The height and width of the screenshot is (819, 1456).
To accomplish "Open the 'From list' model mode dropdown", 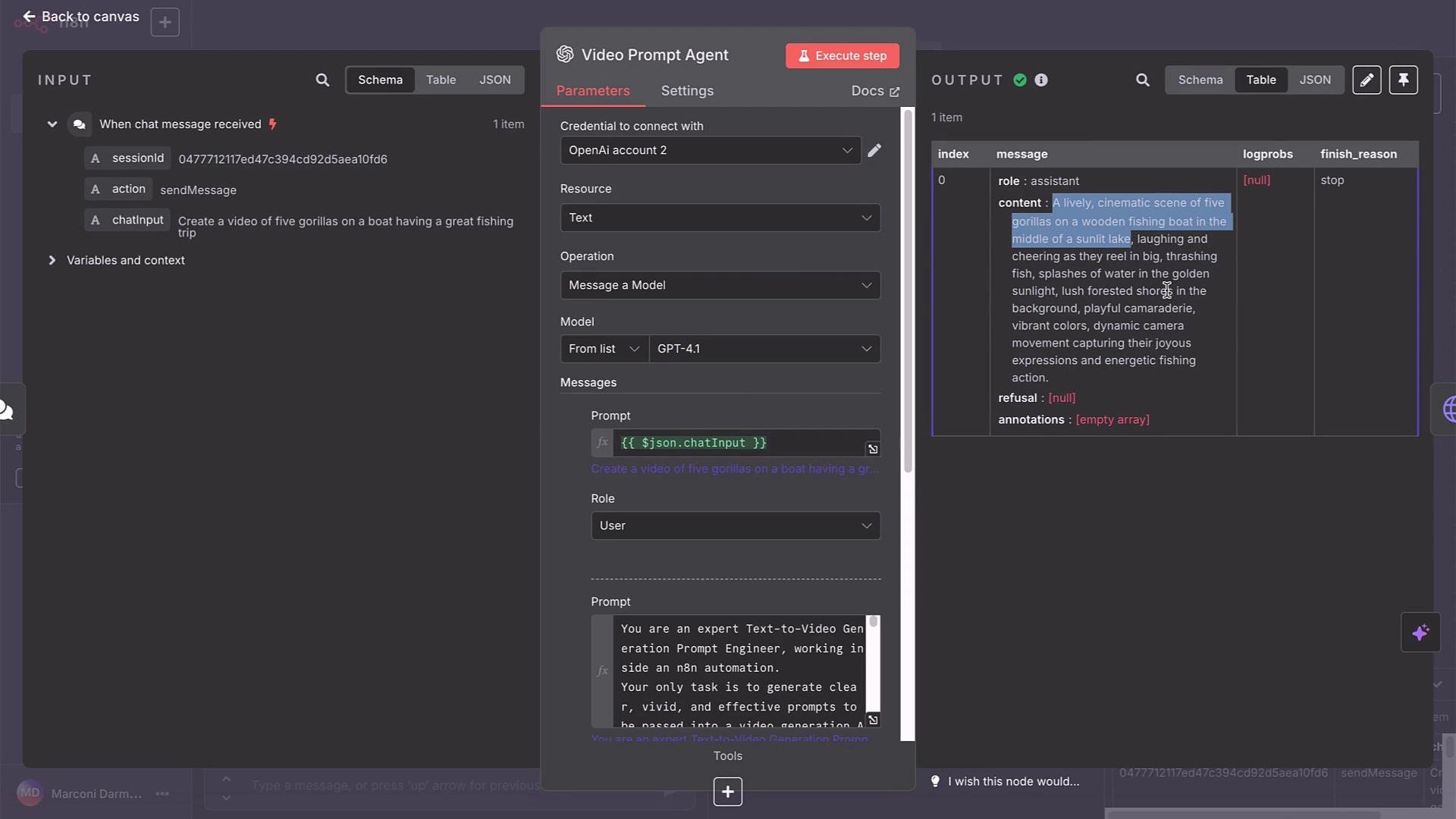I will click(x=604, y=349).
